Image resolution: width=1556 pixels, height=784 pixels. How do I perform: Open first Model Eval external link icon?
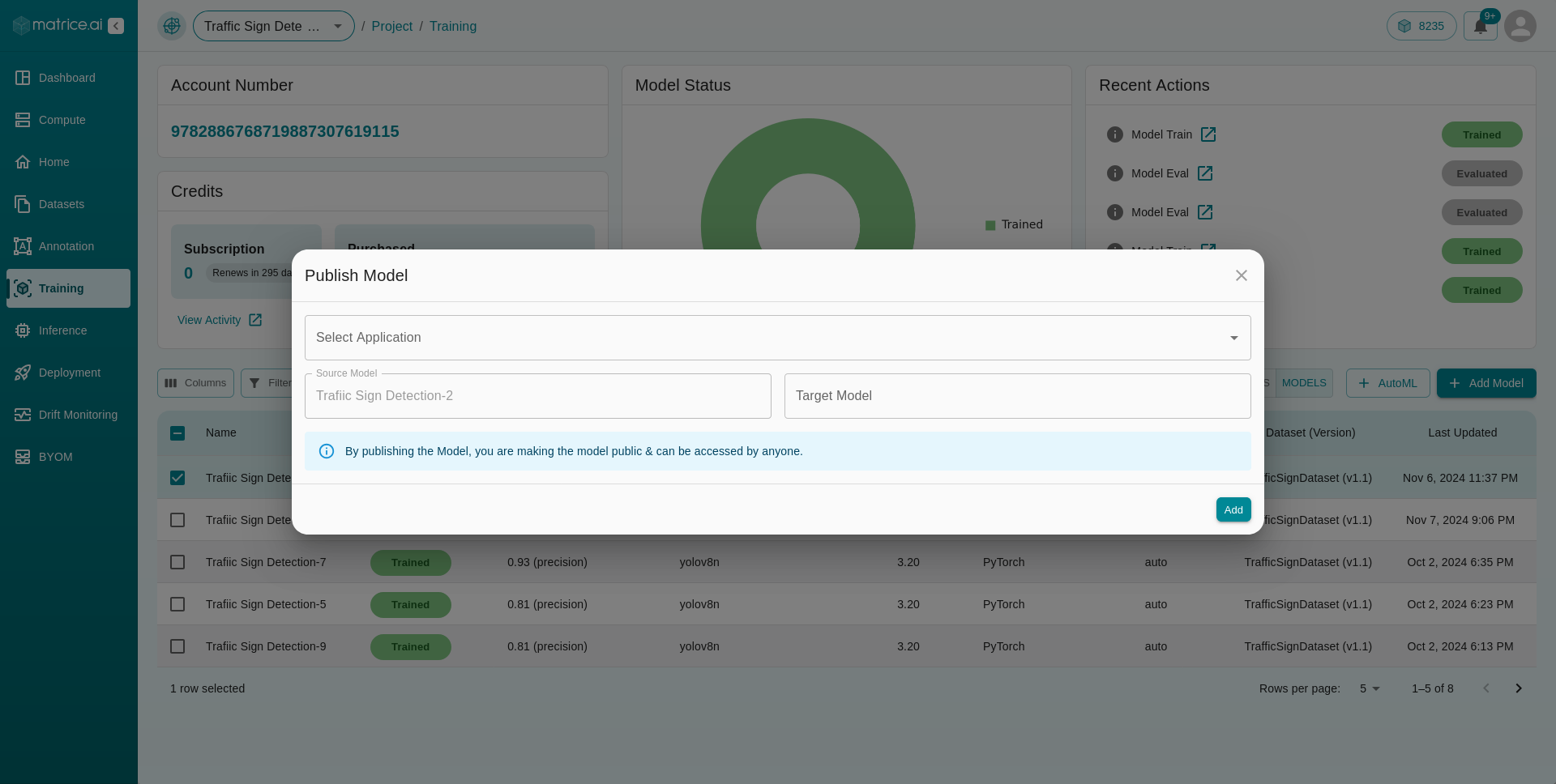(x=1205, y=173)
